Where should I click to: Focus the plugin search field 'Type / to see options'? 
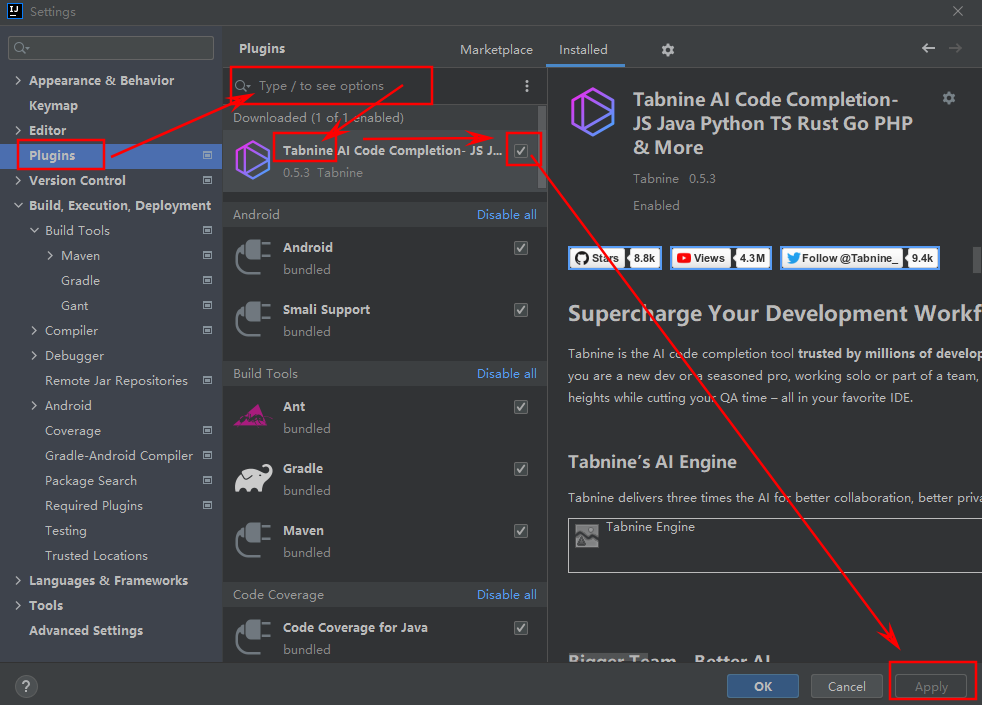375,86
